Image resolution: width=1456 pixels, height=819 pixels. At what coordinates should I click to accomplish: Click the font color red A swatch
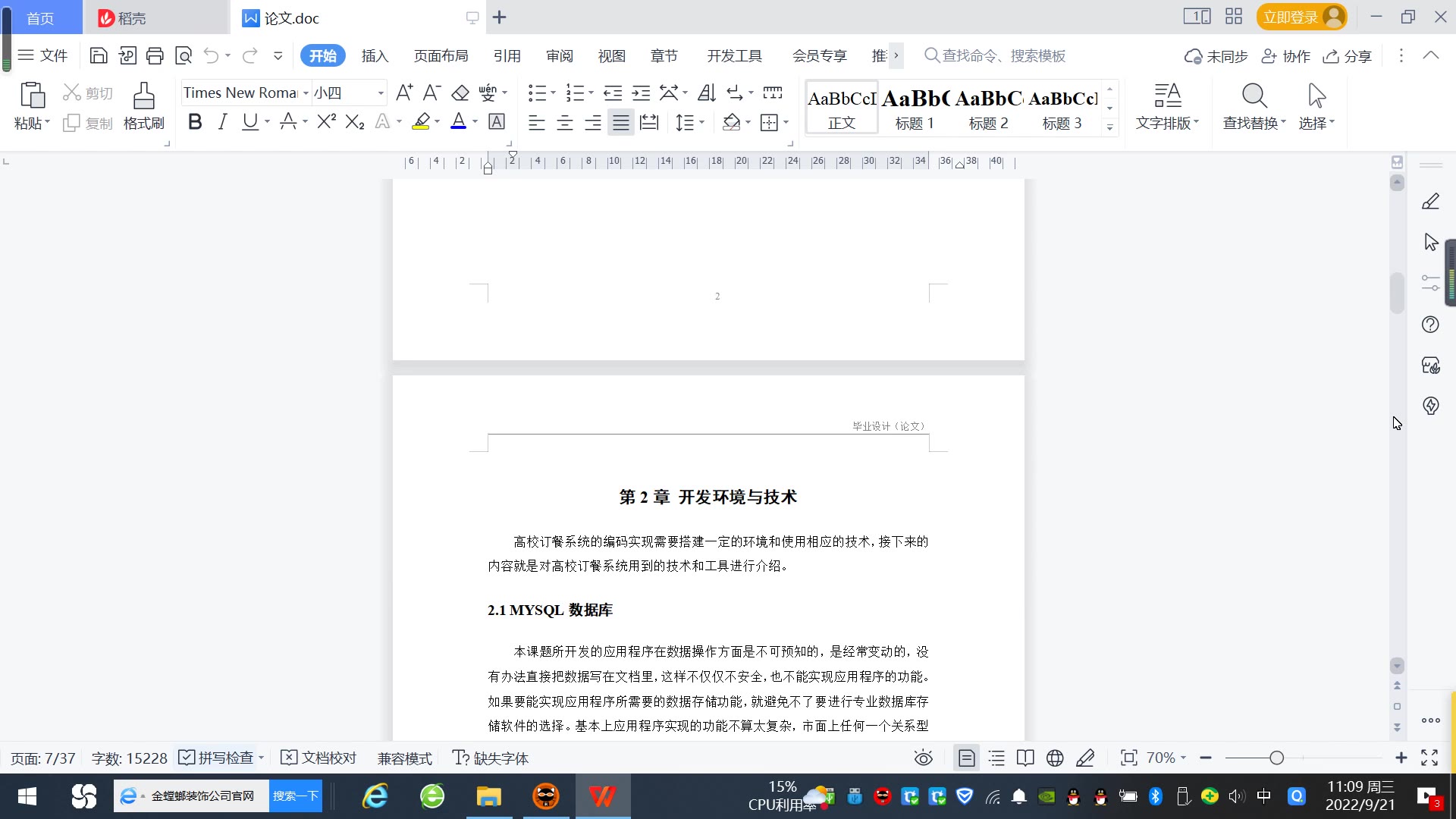(x=459, y=121)
